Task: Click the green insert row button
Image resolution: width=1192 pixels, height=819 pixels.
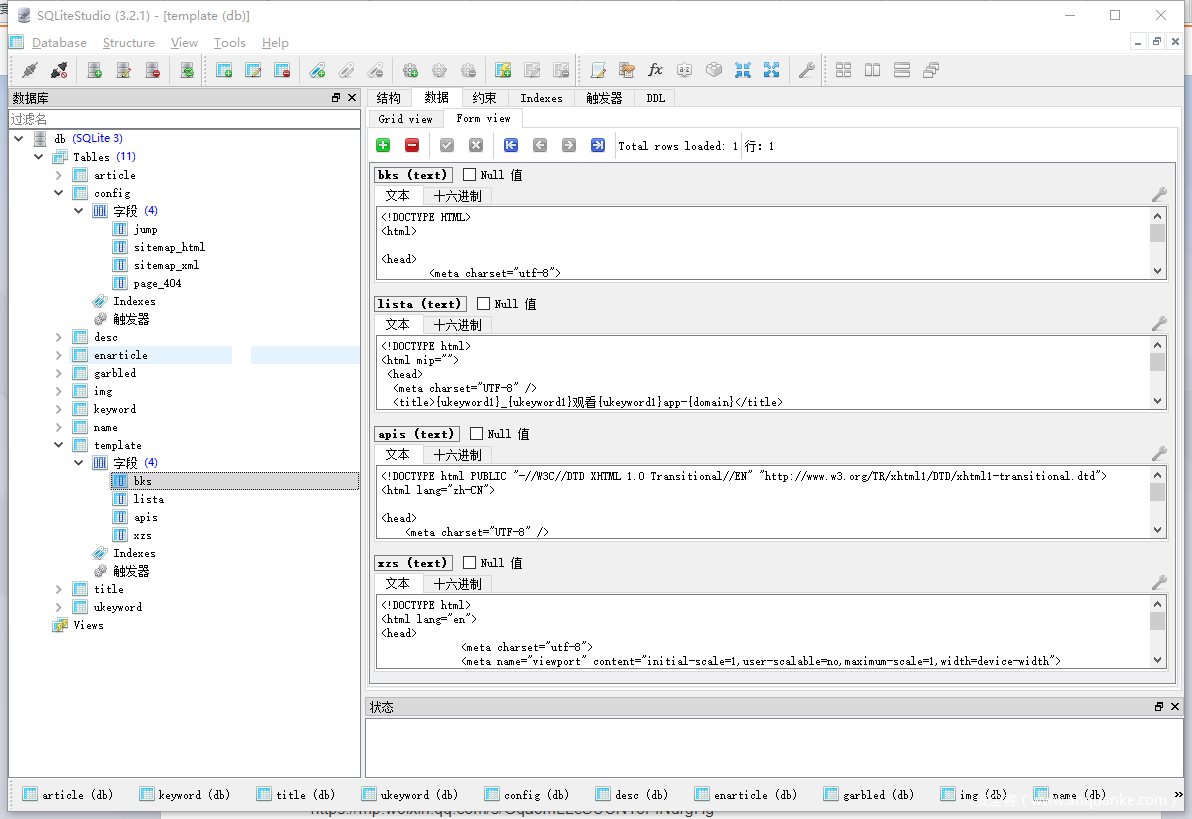Action: pos(383,145)
